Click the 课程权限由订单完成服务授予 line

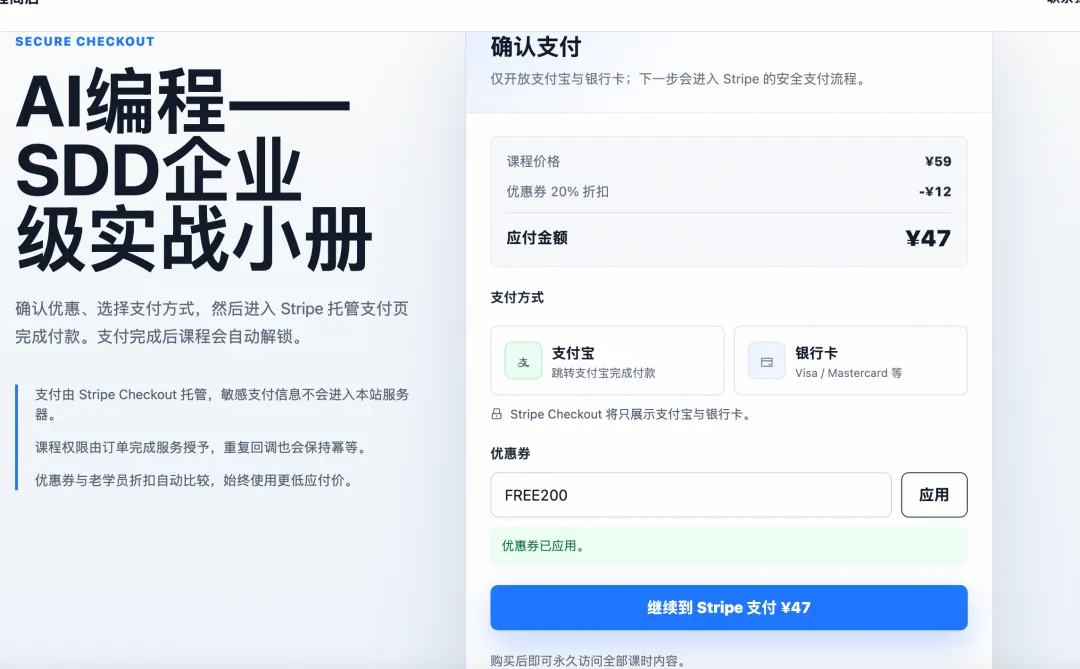point(202,447)
